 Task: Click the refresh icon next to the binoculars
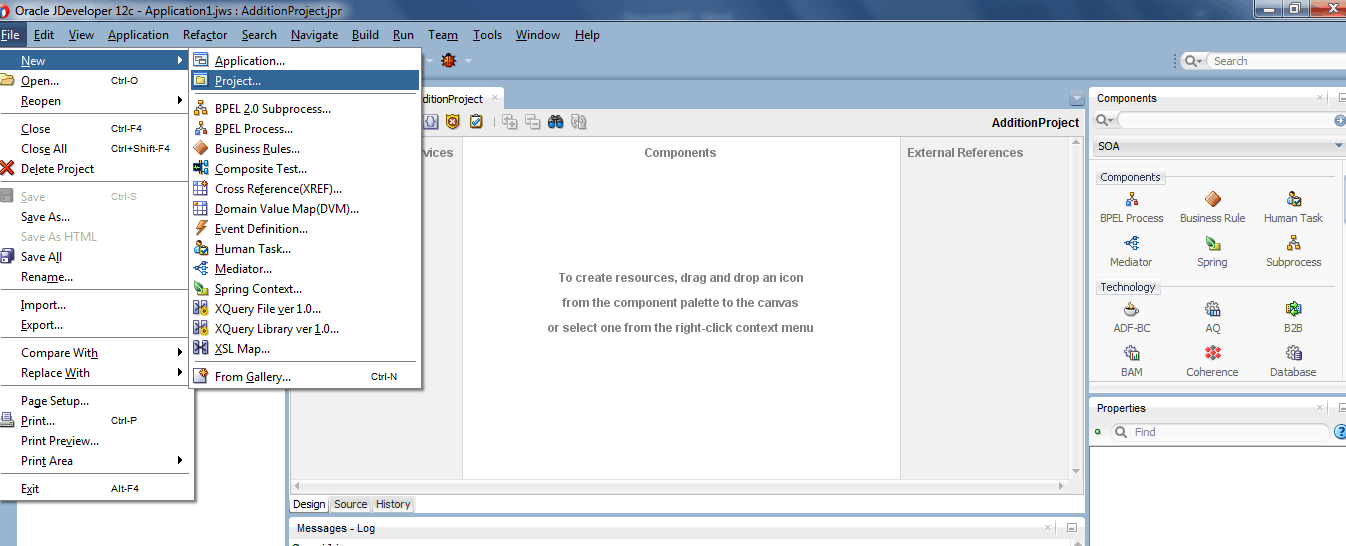[x=578, y=121]
